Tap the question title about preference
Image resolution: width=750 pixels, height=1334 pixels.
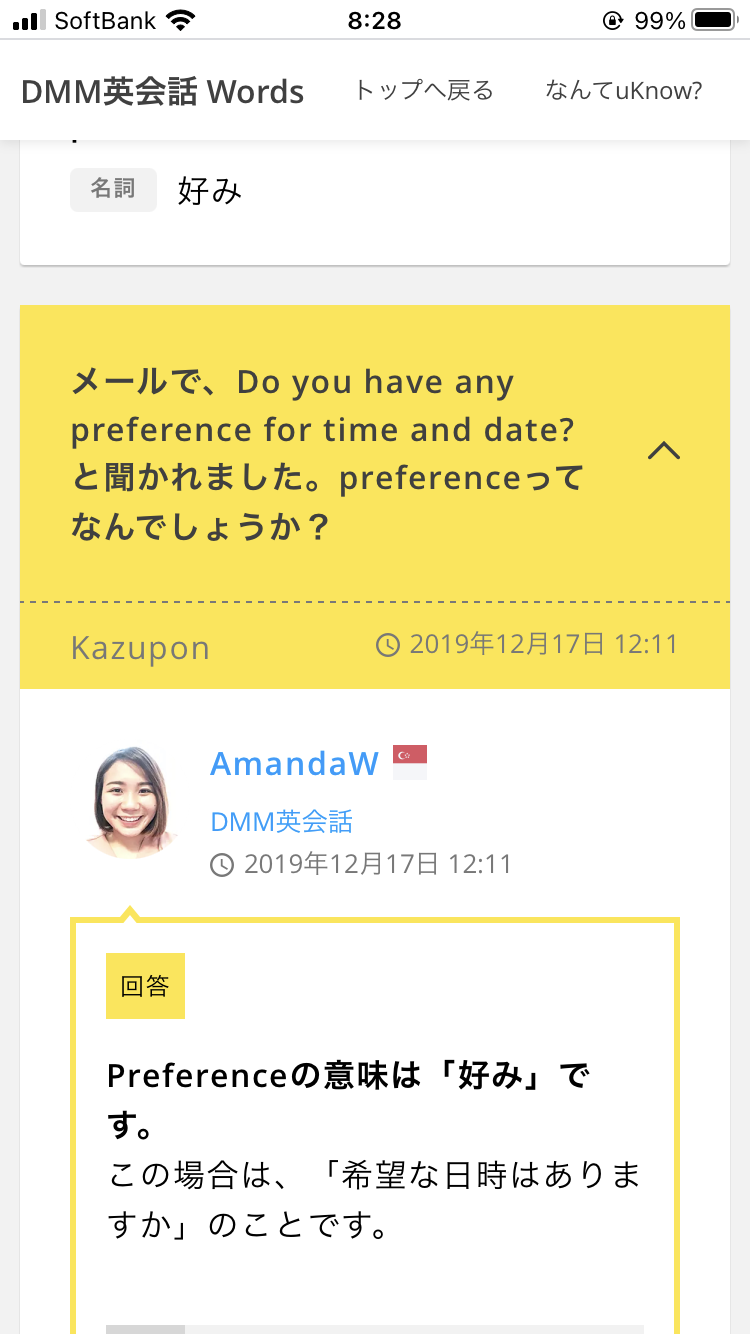pyautogui.click(x=327, y=454)
